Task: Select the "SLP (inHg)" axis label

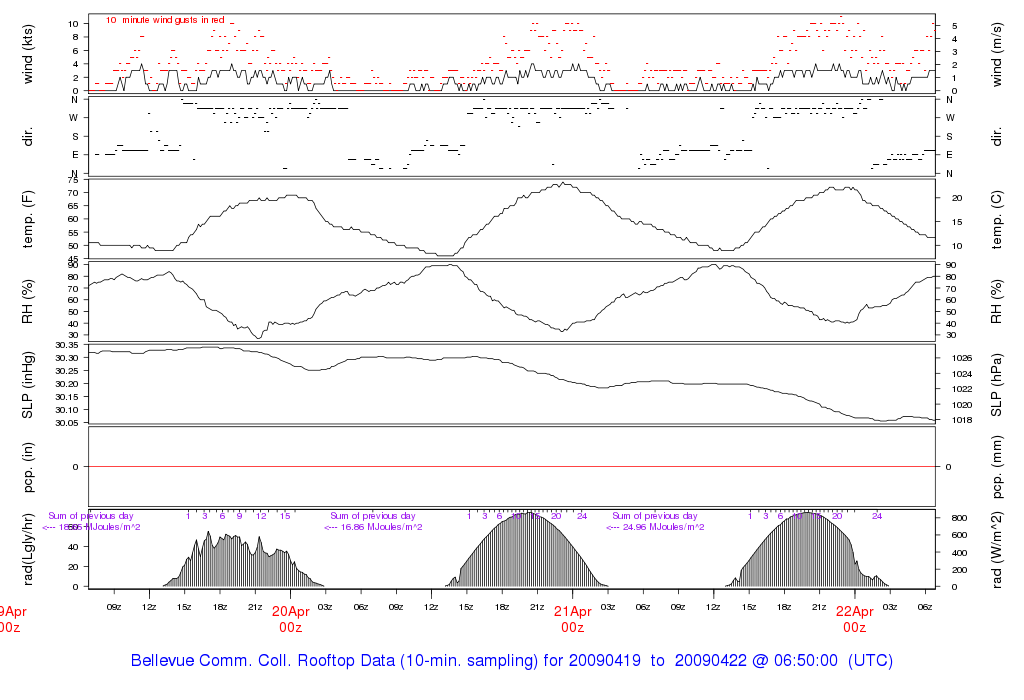Action: point(27,385)
